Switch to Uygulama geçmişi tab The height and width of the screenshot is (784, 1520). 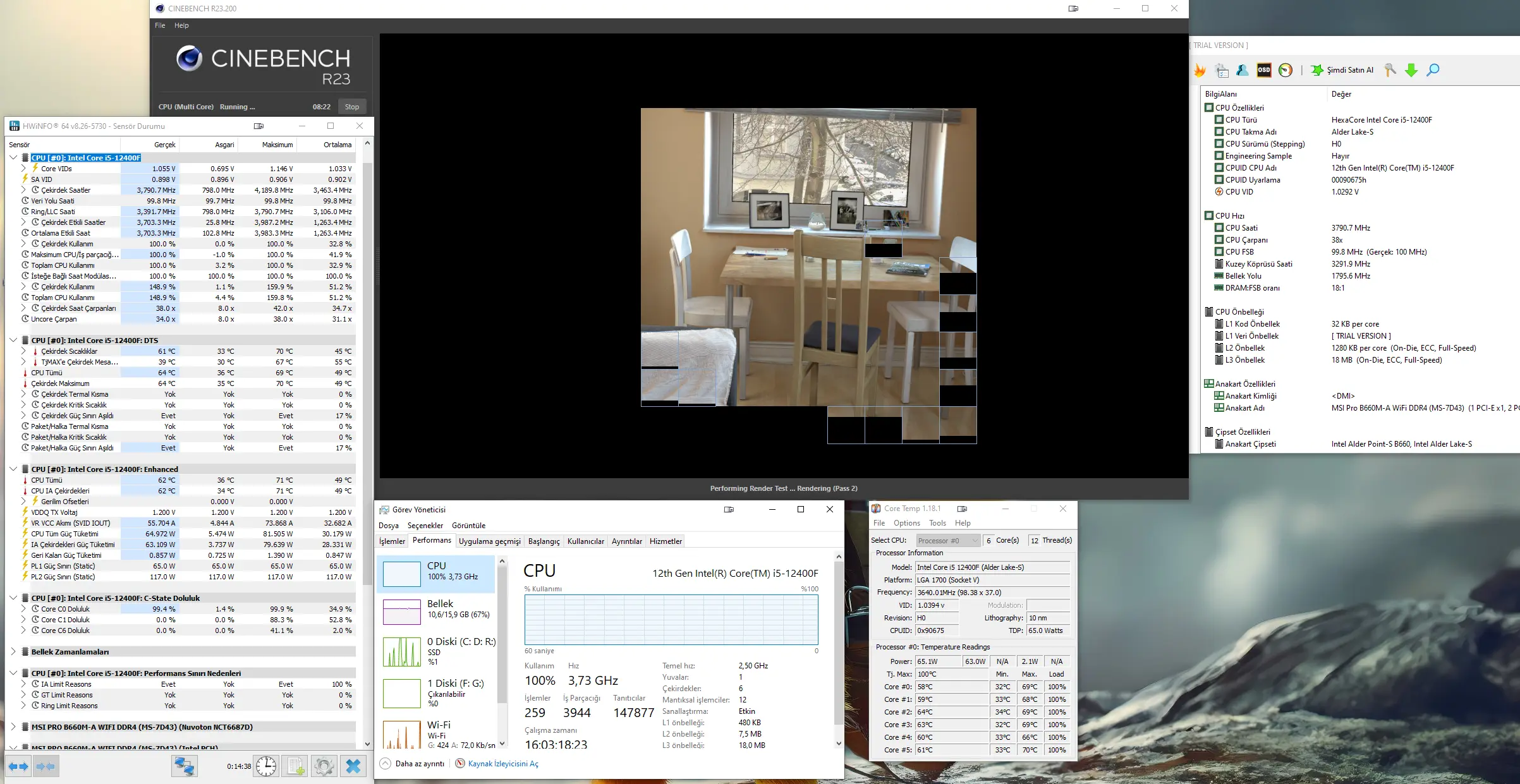(x=489, y=541)
